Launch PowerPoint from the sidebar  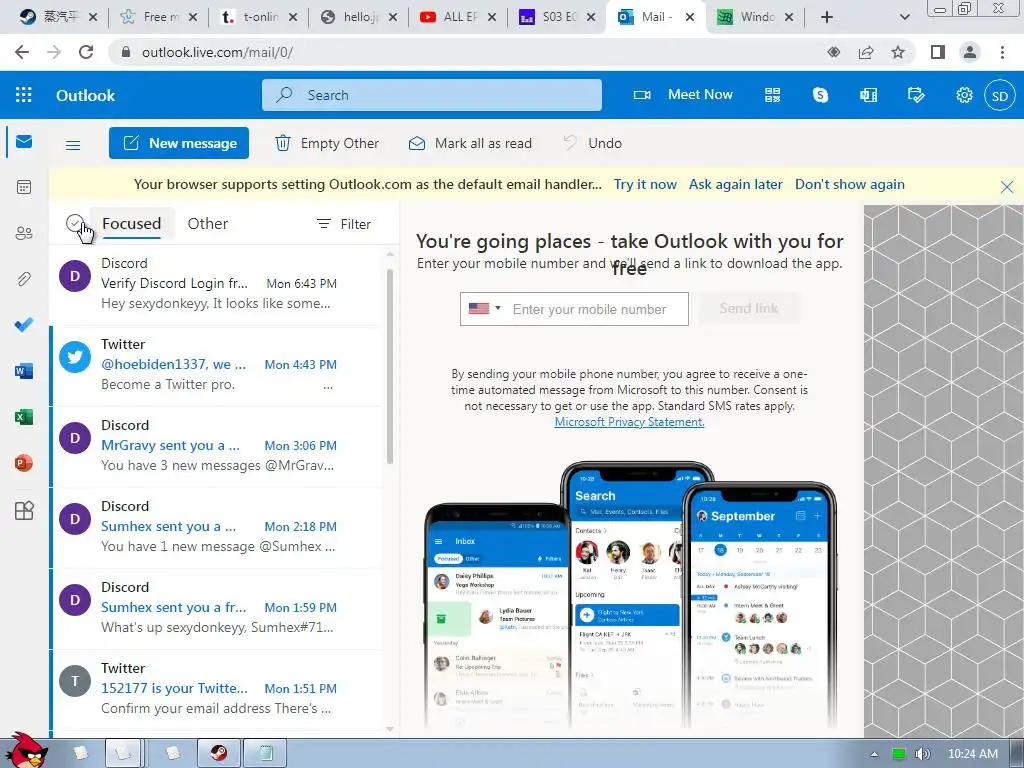click(24, 463)
